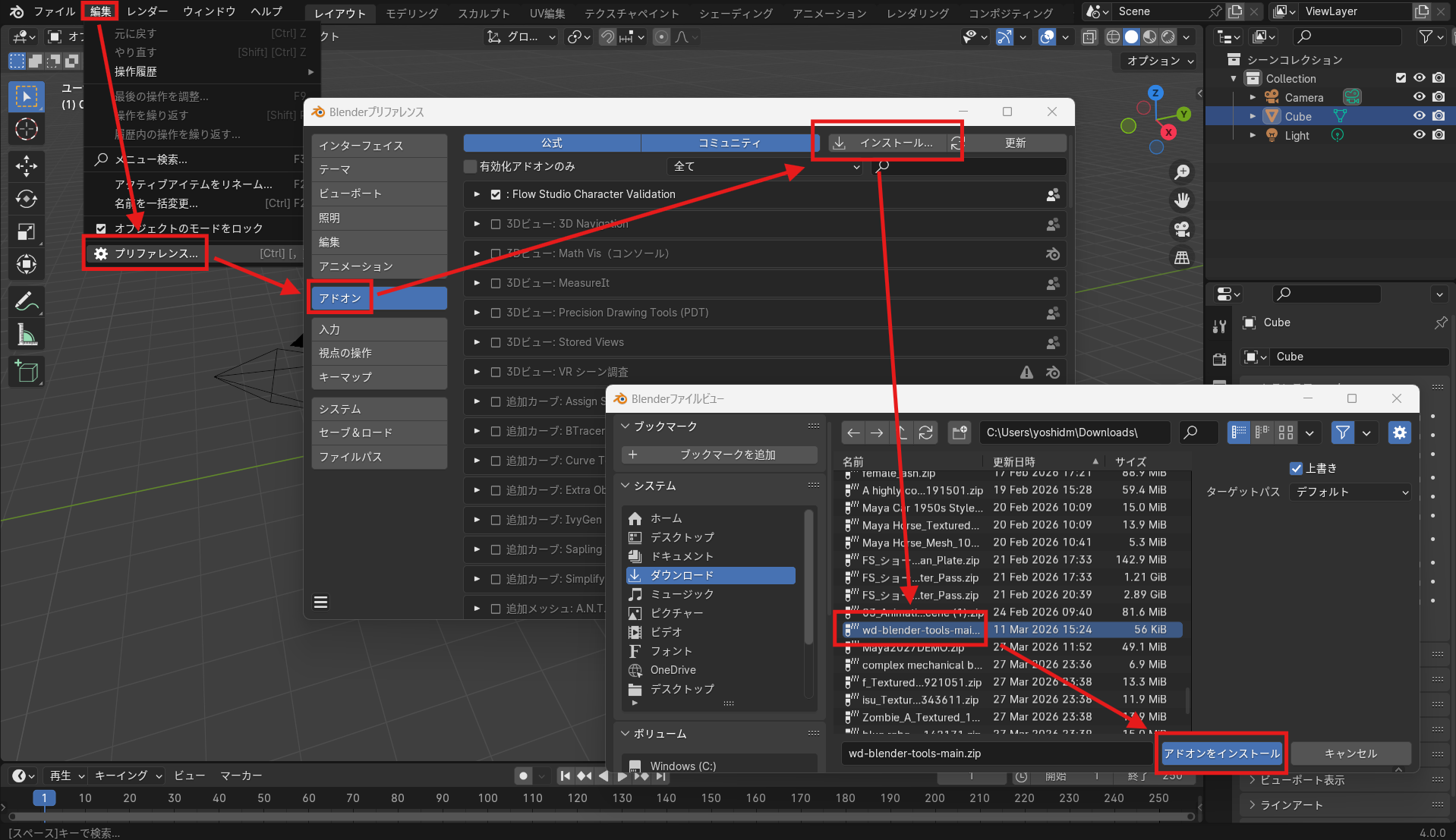Create new folder in file browser

[x=960, y=433]
